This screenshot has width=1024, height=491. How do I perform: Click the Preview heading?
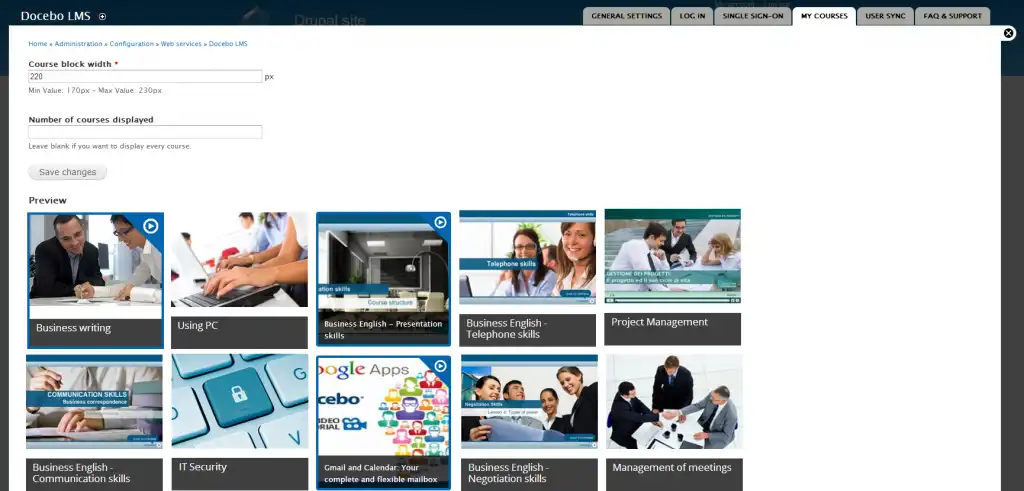pyautogui.click(x=48, y=200)
